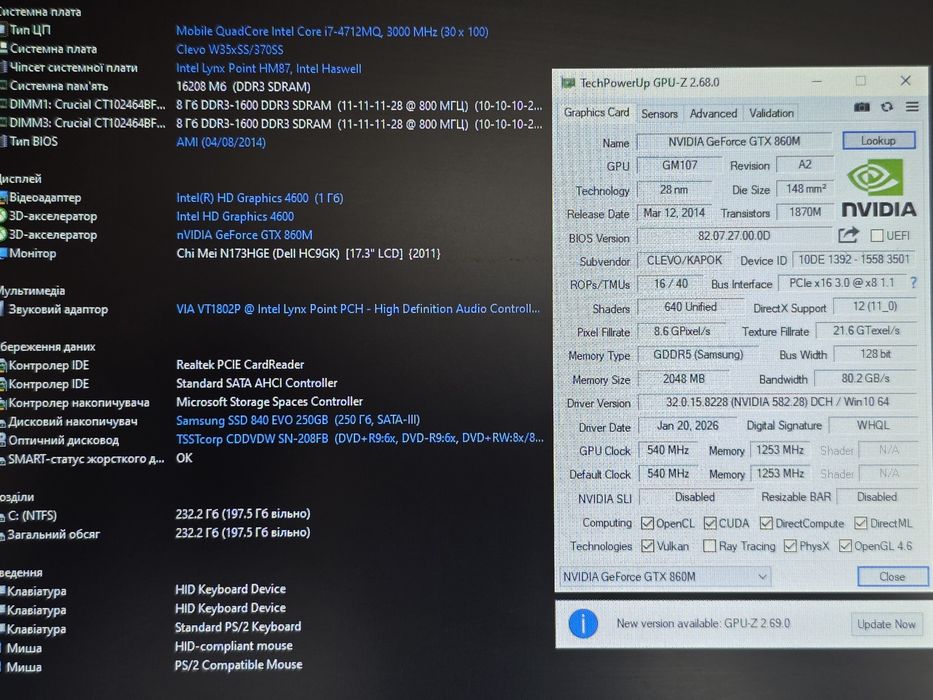Click the Subvendor value CLEVO/KAPOK
This screenshot has width=933, height=700.
[684, 260]
